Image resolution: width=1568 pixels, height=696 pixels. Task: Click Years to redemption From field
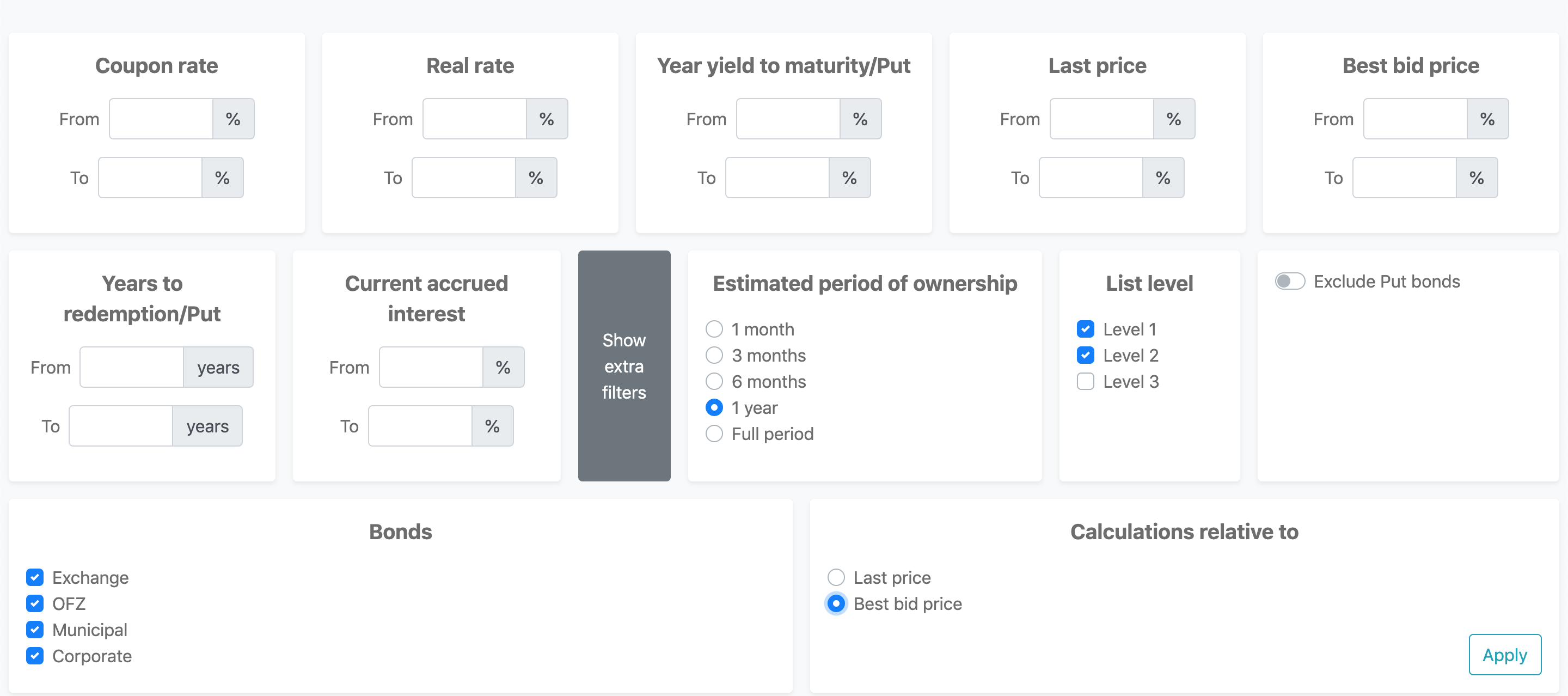[x=131, y=367]
